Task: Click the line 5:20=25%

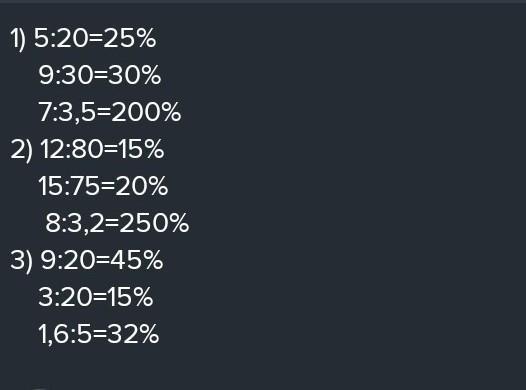Action: [95, 38]
